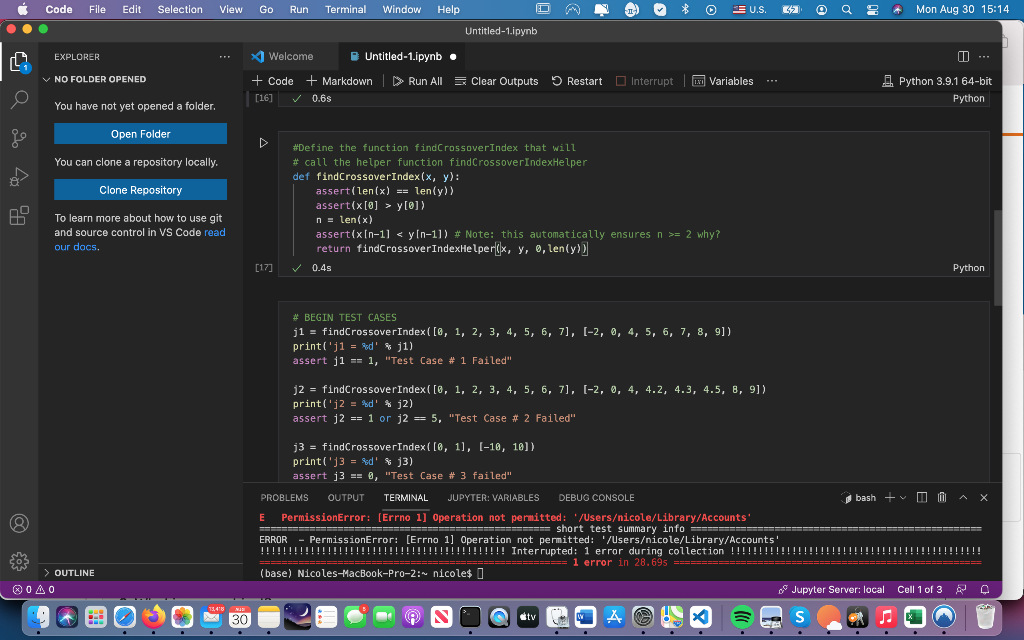
Task: Collapse the NO FOLDER OPENED section
Action: (x=100, y=79)
